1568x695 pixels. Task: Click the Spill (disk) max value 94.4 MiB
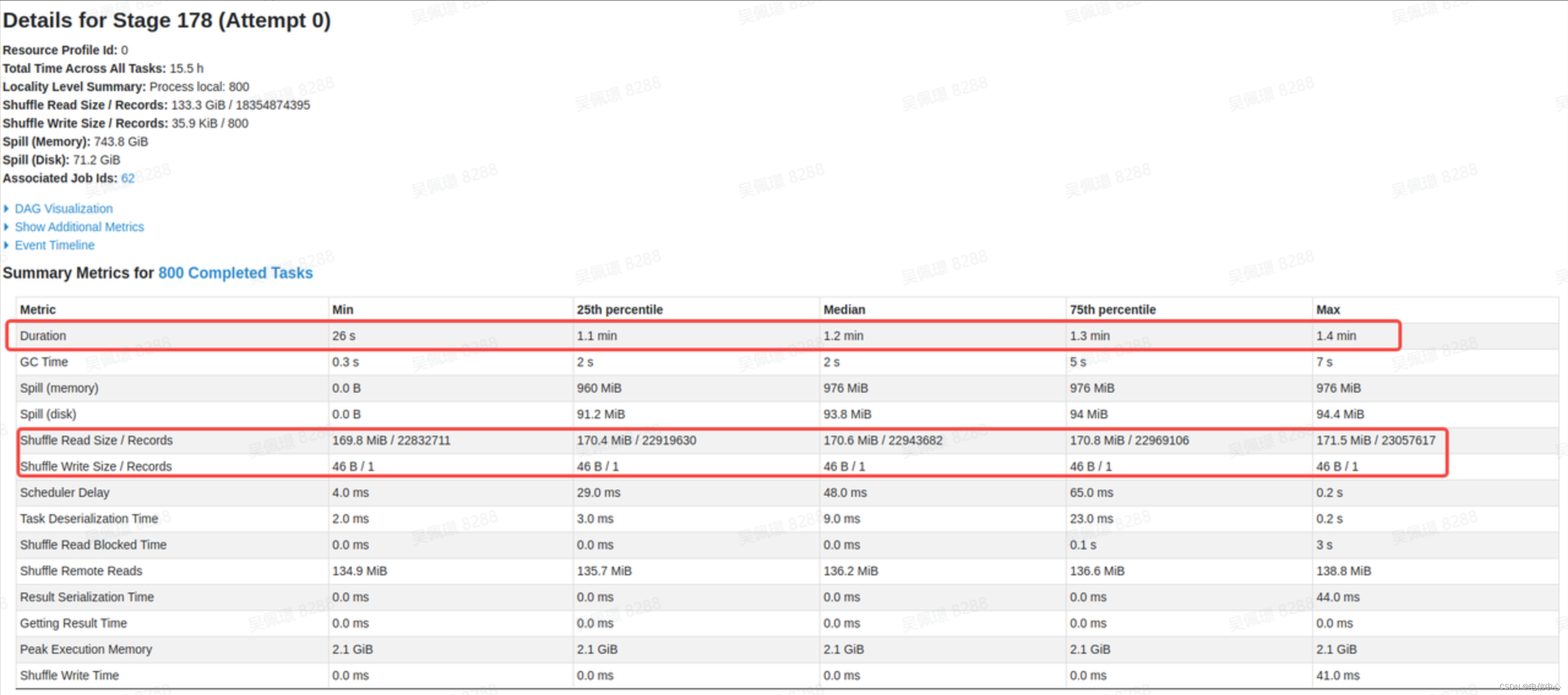pyautogui.click(x=1340, y=414)
